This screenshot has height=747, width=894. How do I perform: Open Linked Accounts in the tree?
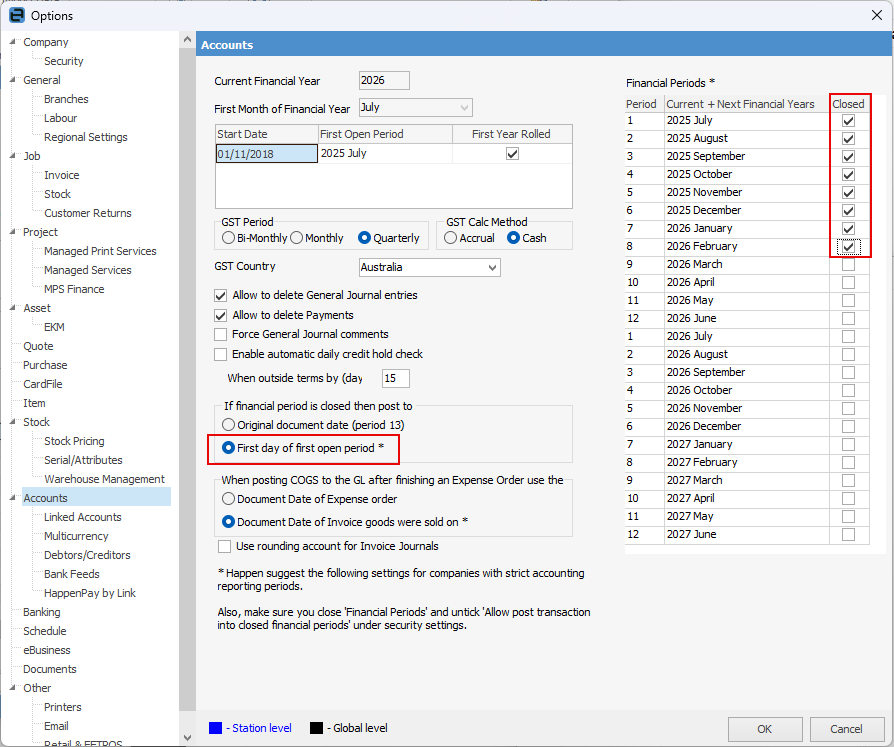point(82,517)
